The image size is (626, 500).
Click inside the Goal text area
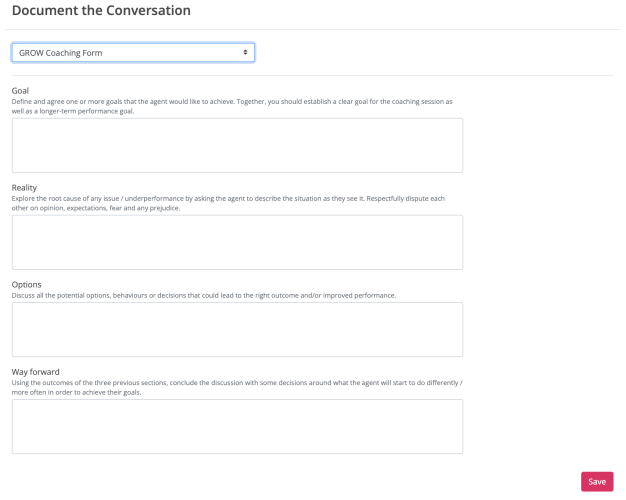click(x=237, y=145)
